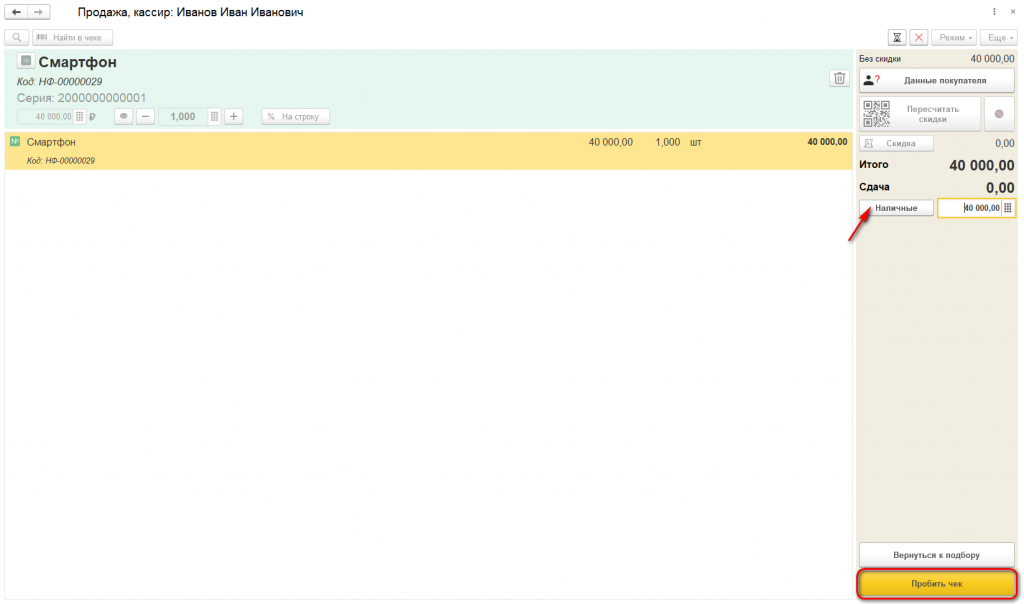Click the "Серия: 2000000000001" text
Screen dimensions: 1024x604
click(x=82, y=98)
